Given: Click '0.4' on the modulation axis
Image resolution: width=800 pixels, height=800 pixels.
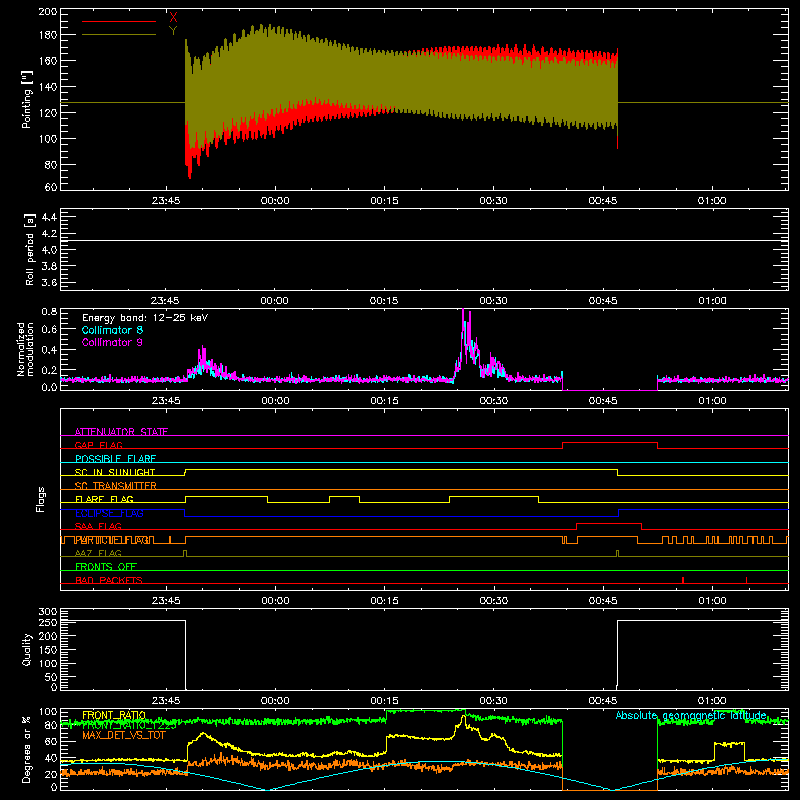Looking at the screenshot, I should 49,350.
